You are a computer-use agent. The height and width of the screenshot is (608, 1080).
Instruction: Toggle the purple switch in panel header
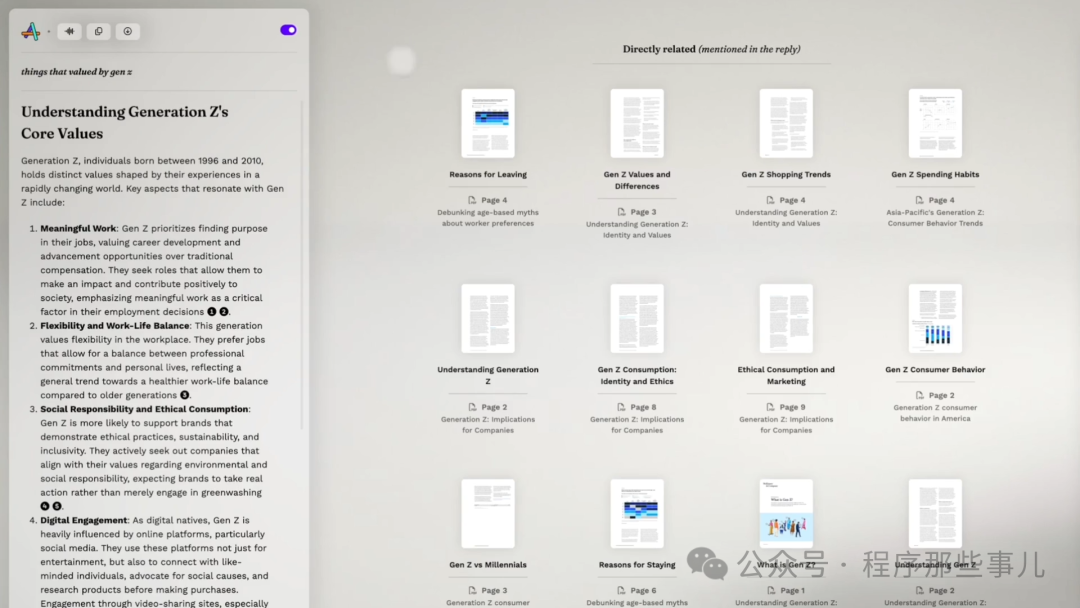click(288, 30)
